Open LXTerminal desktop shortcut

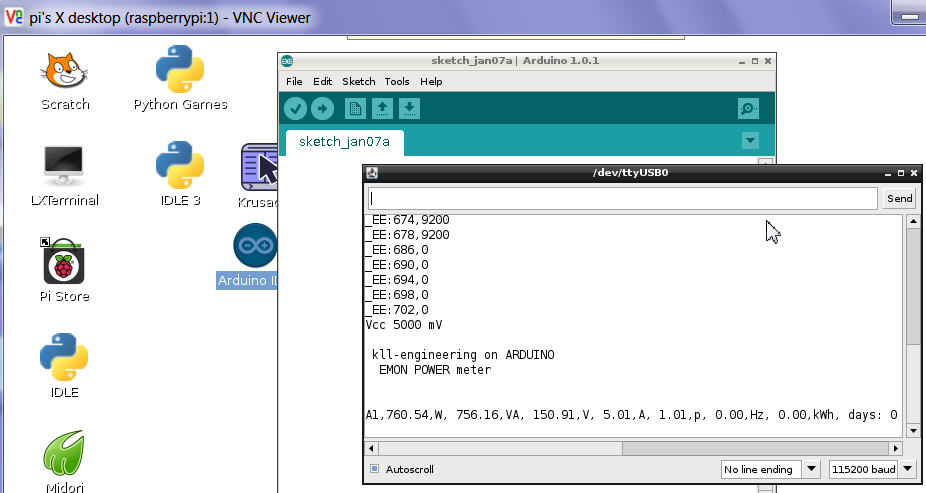pyautogui.click(x=65, y=174)
